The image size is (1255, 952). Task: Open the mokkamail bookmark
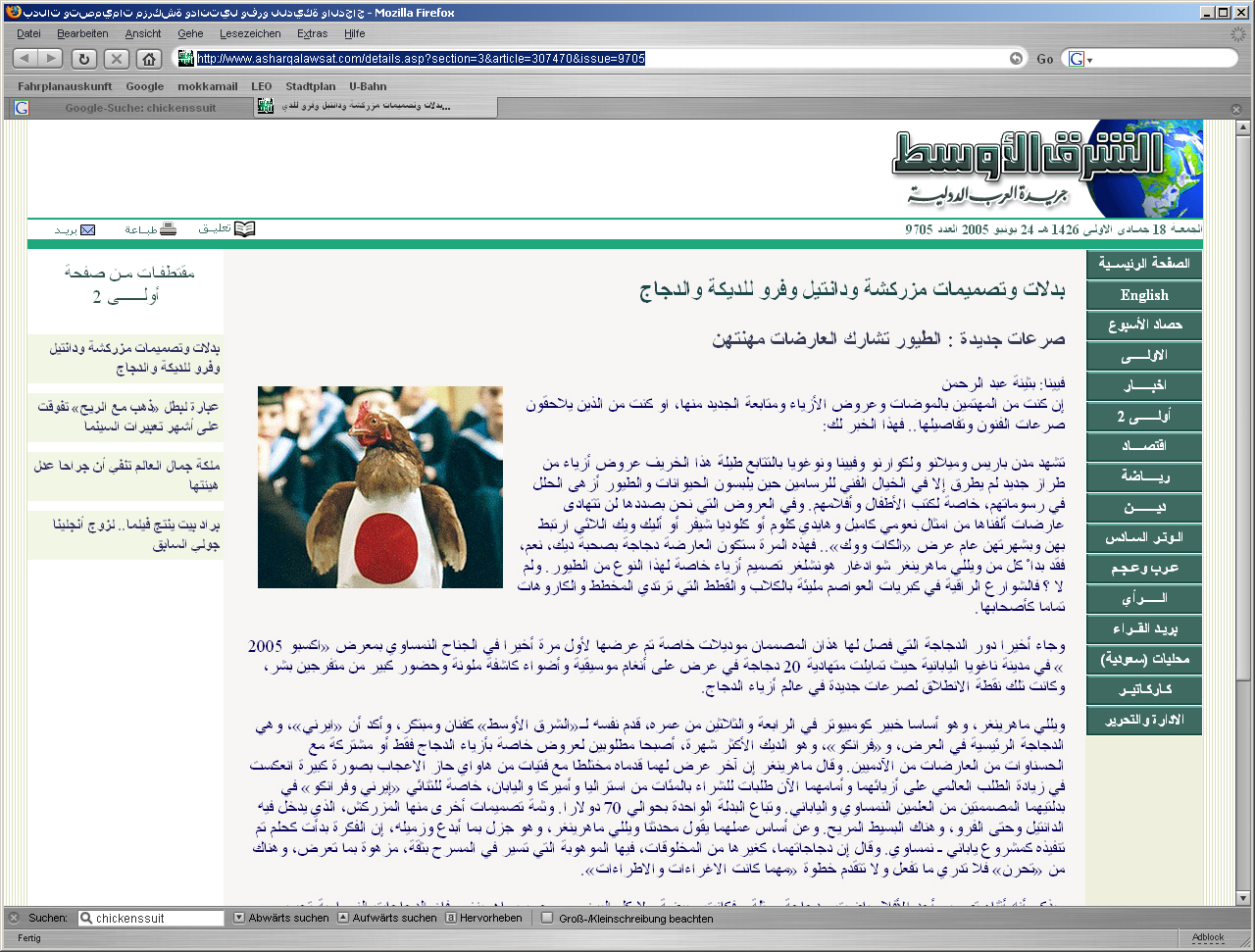[208, 86]
